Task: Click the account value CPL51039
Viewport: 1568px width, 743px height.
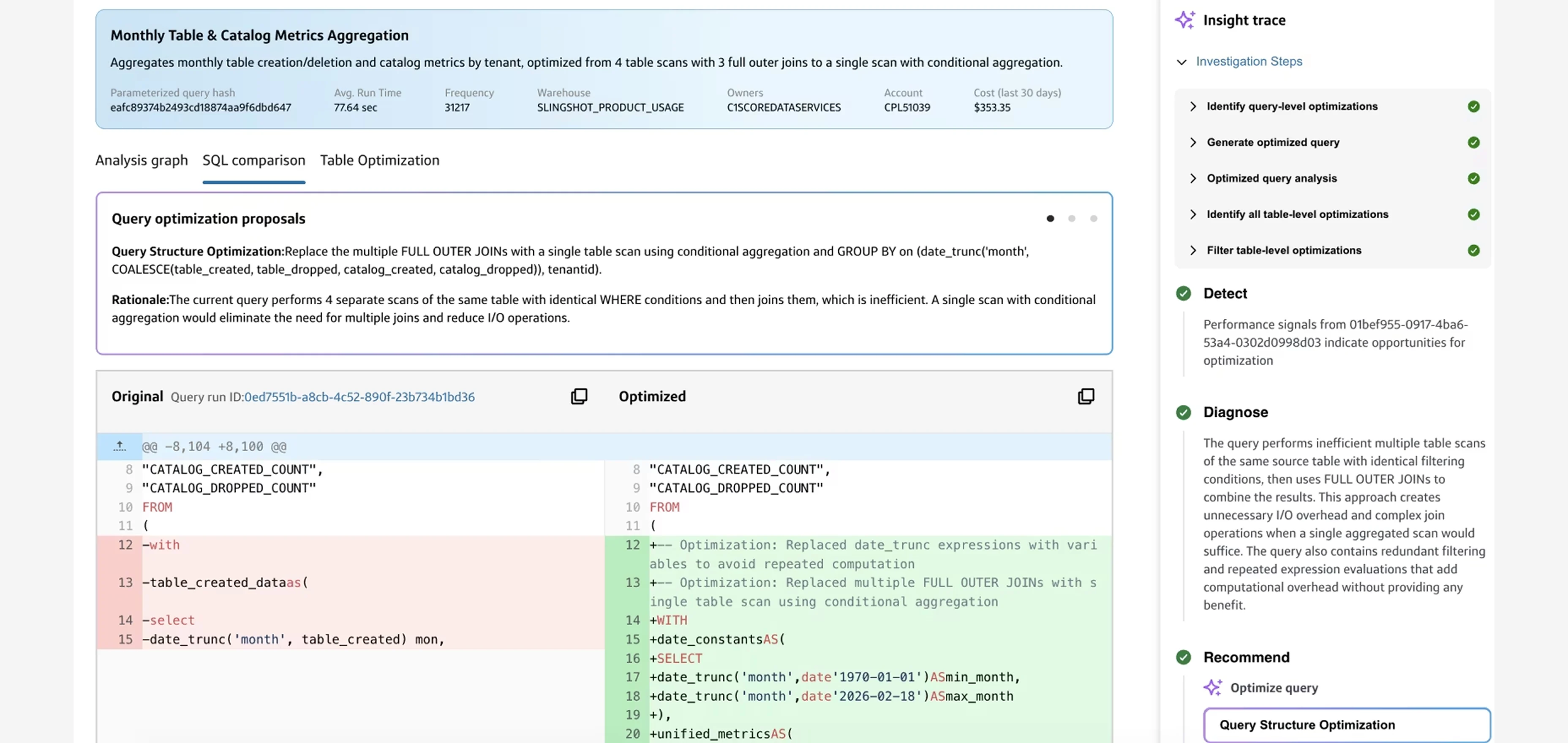Action: (907, 108)
